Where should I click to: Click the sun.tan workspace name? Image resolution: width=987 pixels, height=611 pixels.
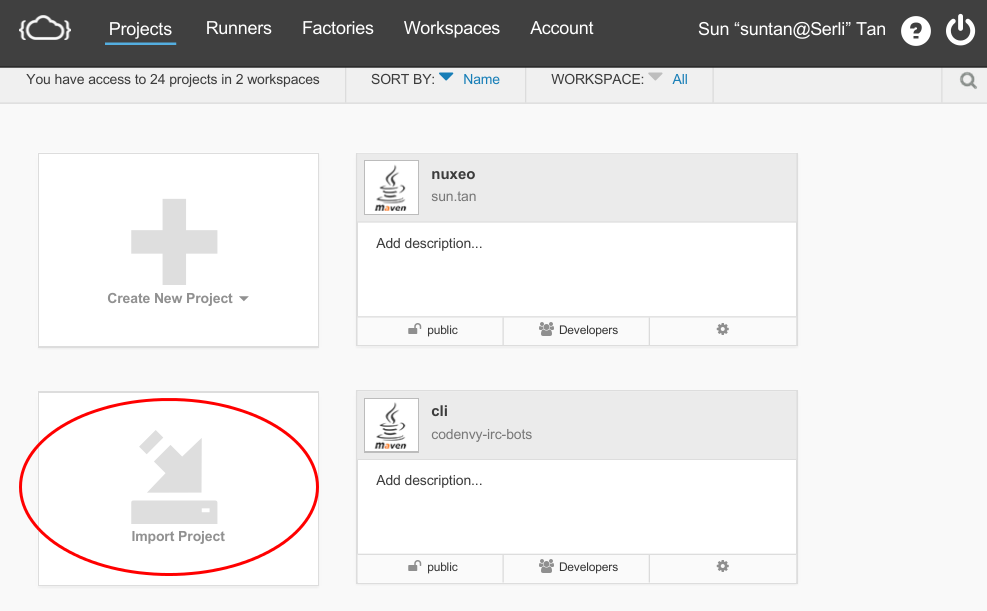pos(454,196)
